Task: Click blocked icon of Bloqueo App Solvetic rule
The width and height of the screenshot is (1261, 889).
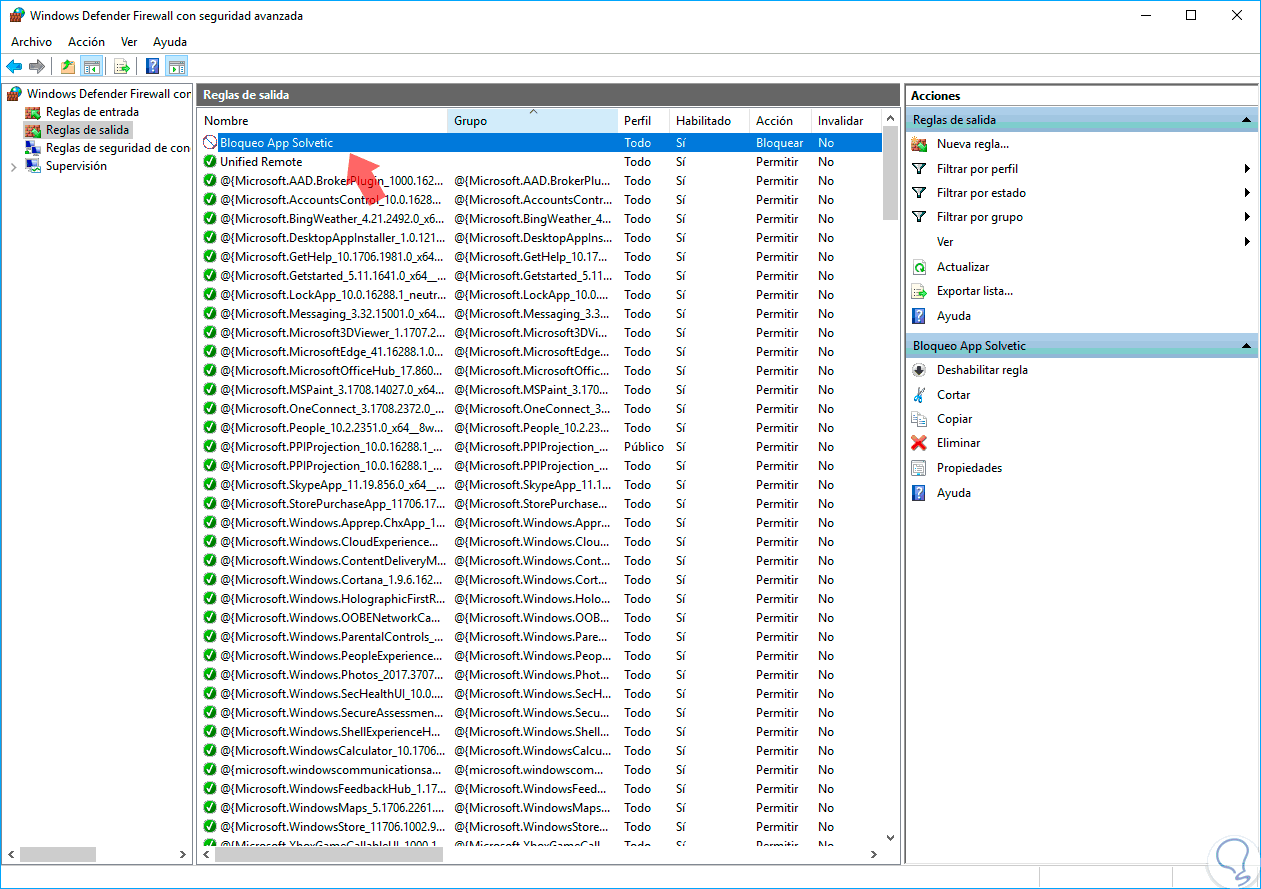Action: (x=210, y=143)
